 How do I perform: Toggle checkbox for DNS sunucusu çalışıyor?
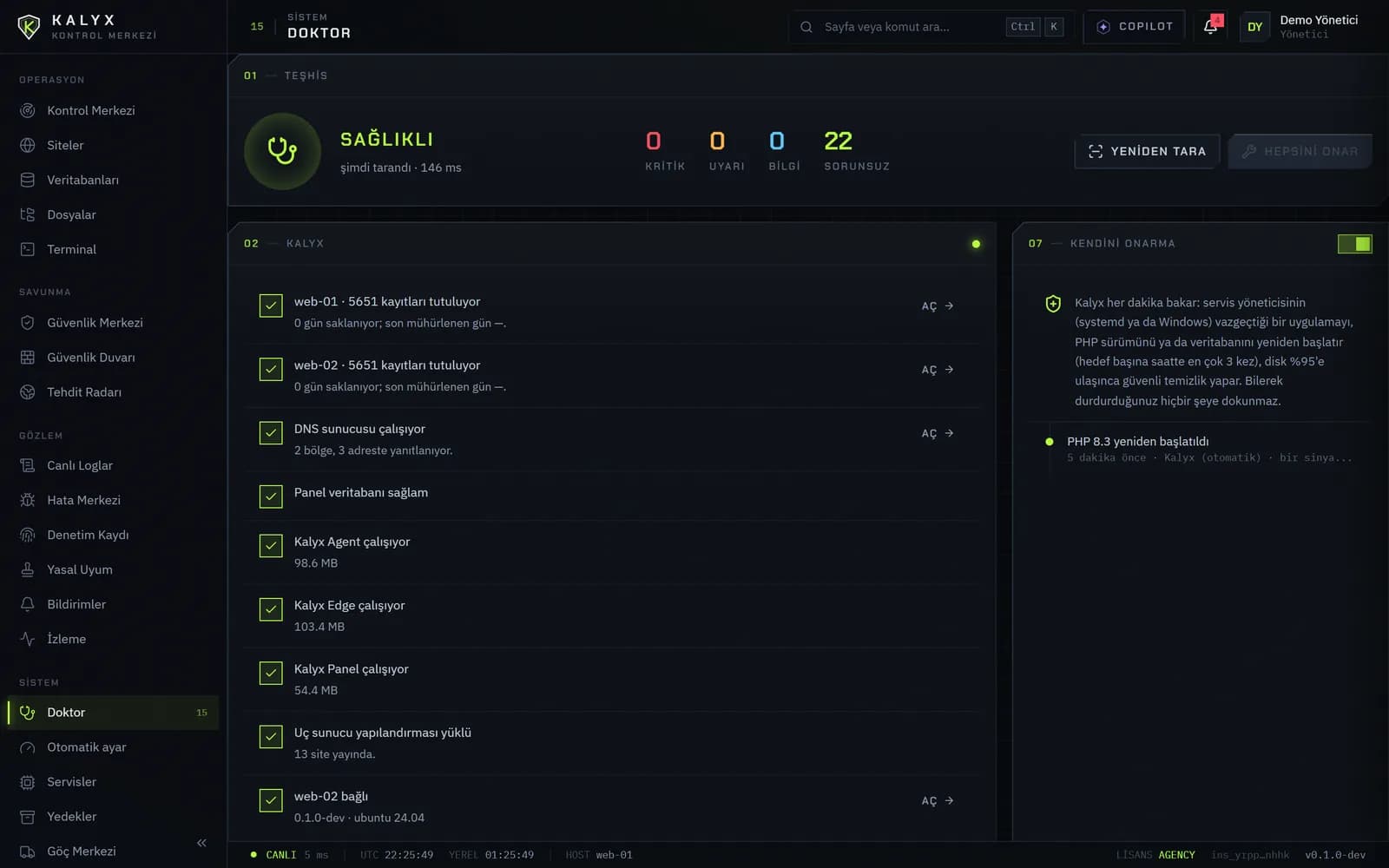click(271, 433)
